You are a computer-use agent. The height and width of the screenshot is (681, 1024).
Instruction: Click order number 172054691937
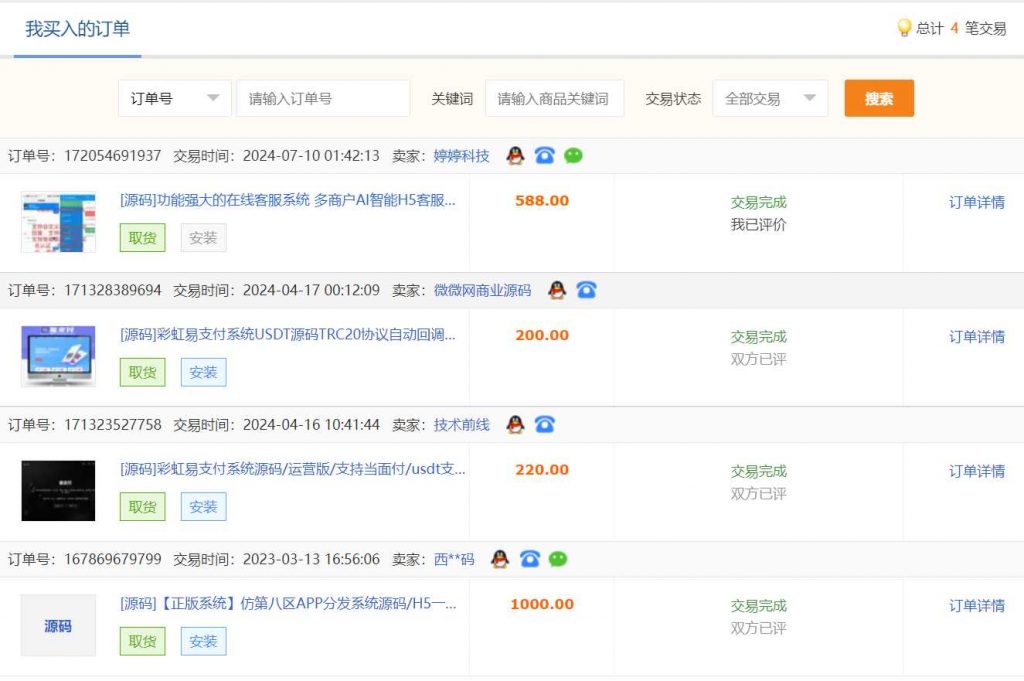pos(112,156)
